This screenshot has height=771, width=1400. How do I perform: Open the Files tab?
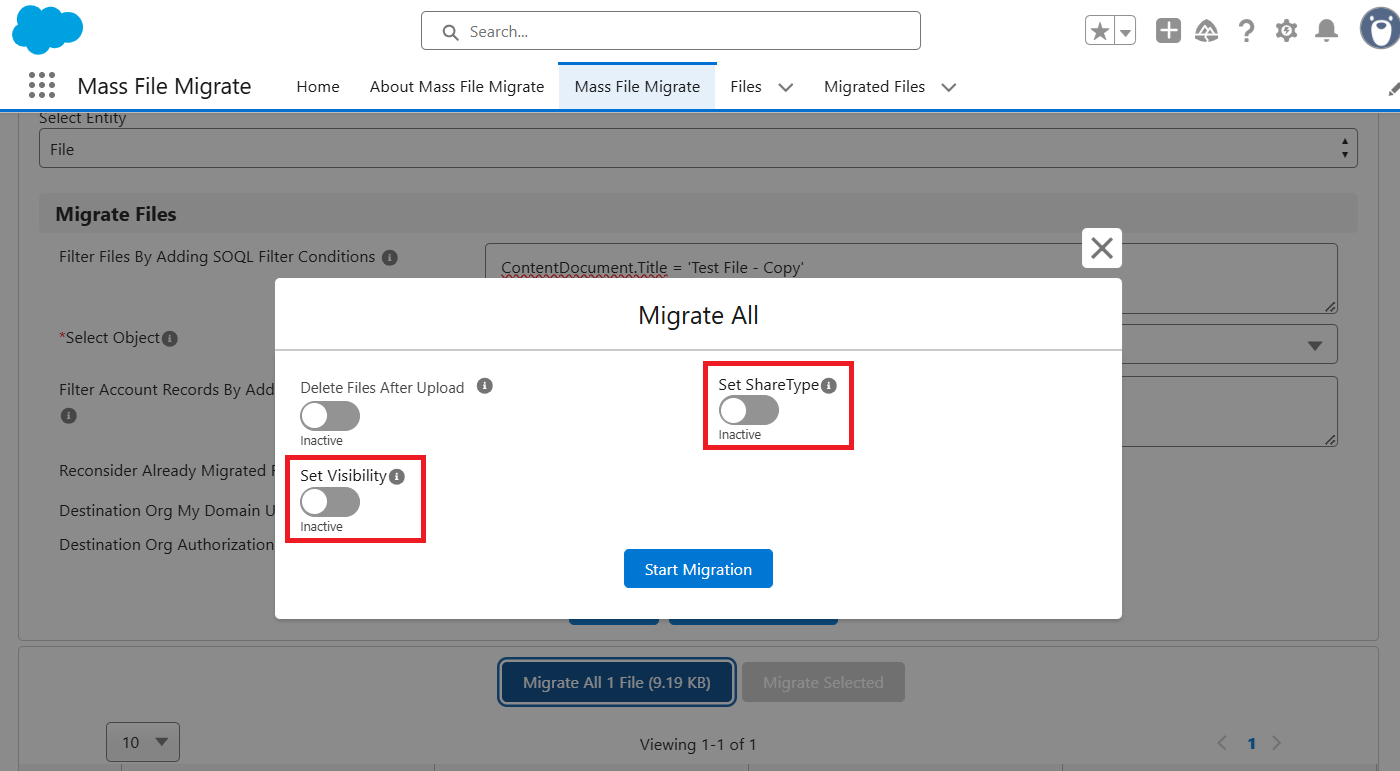(x=746, y=87)
